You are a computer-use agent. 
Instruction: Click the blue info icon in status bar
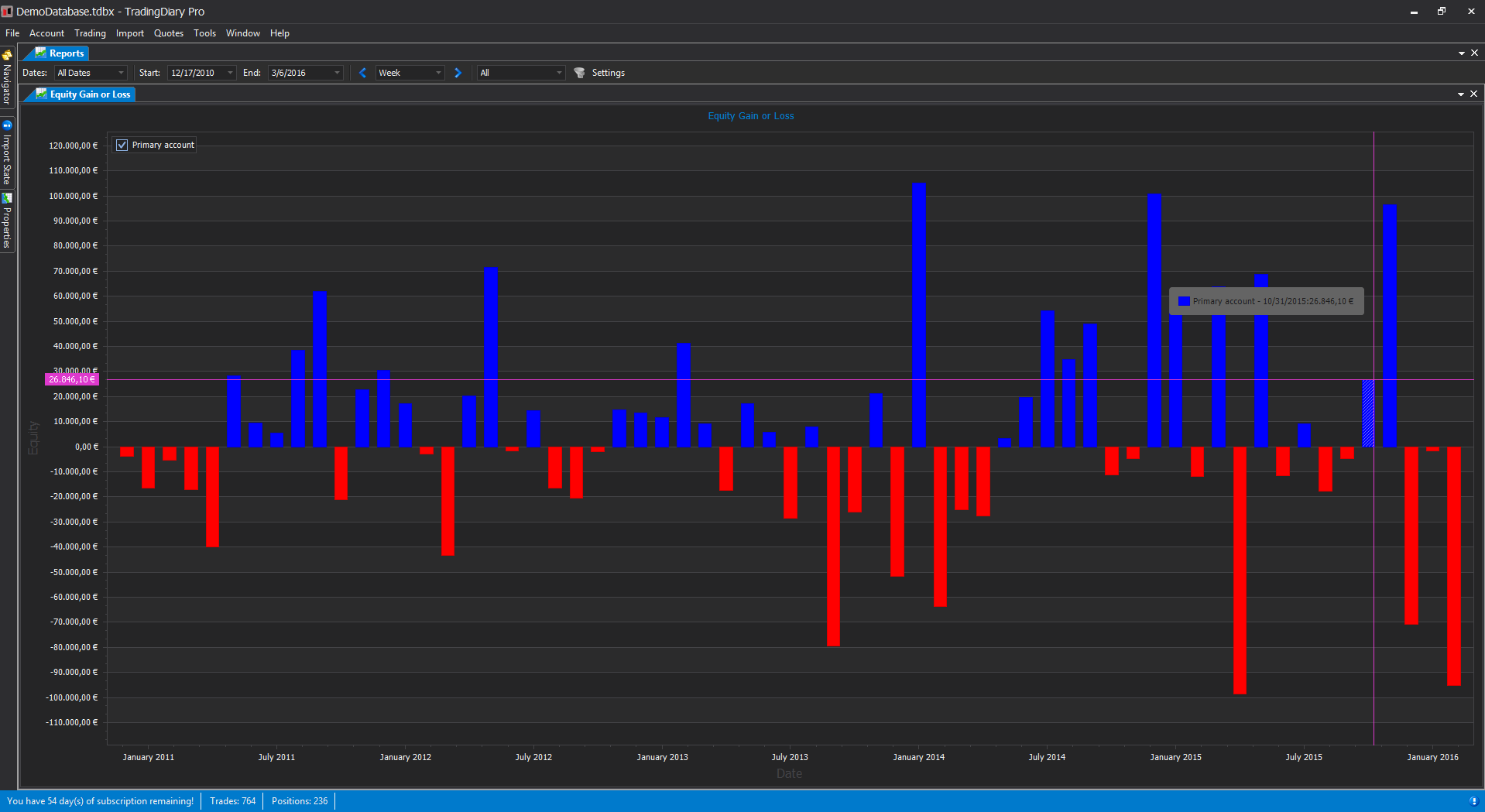pyautogui.click(x=1473, y=801)
